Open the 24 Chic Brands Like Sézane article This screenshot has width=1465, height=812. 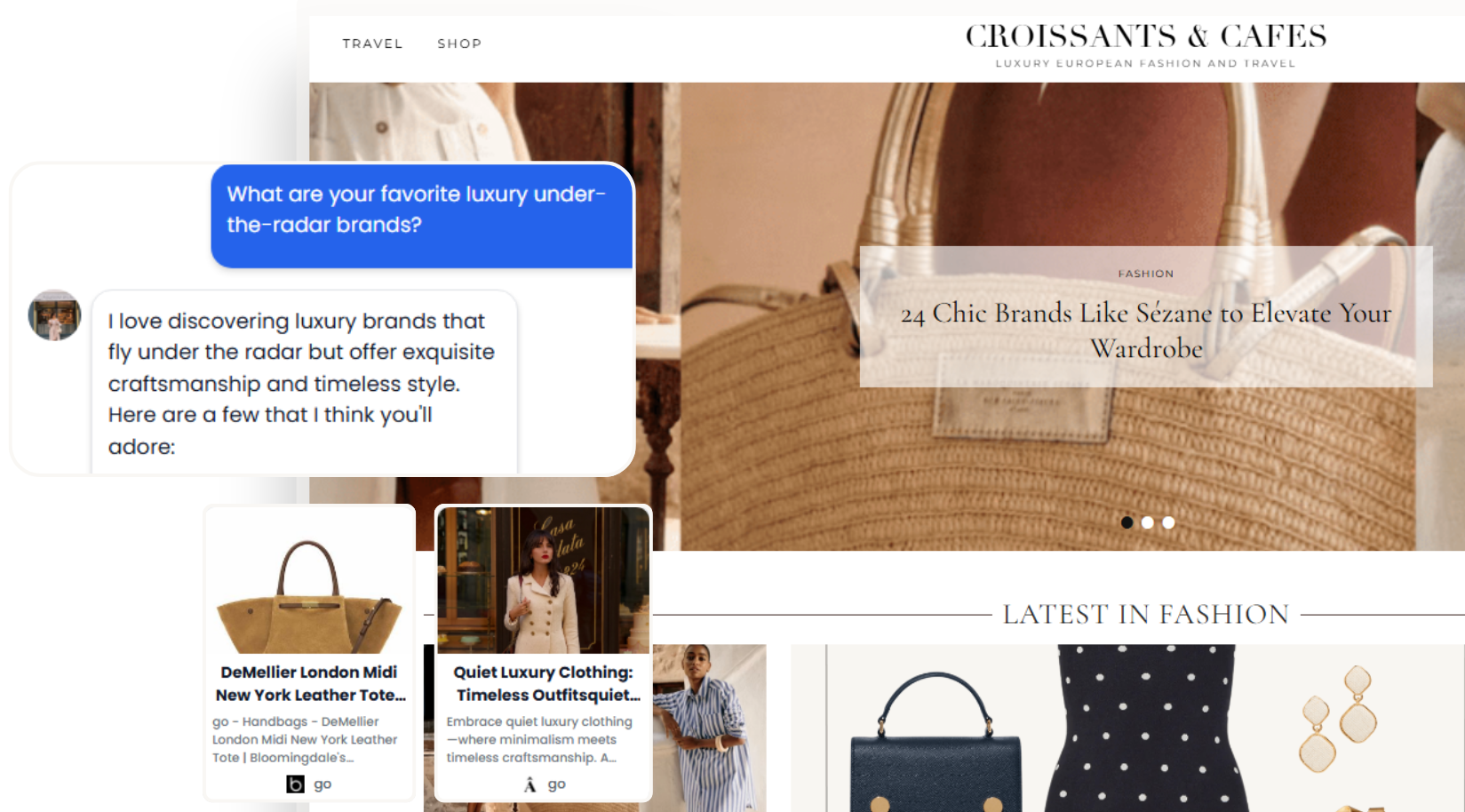tap(1146, 330)
